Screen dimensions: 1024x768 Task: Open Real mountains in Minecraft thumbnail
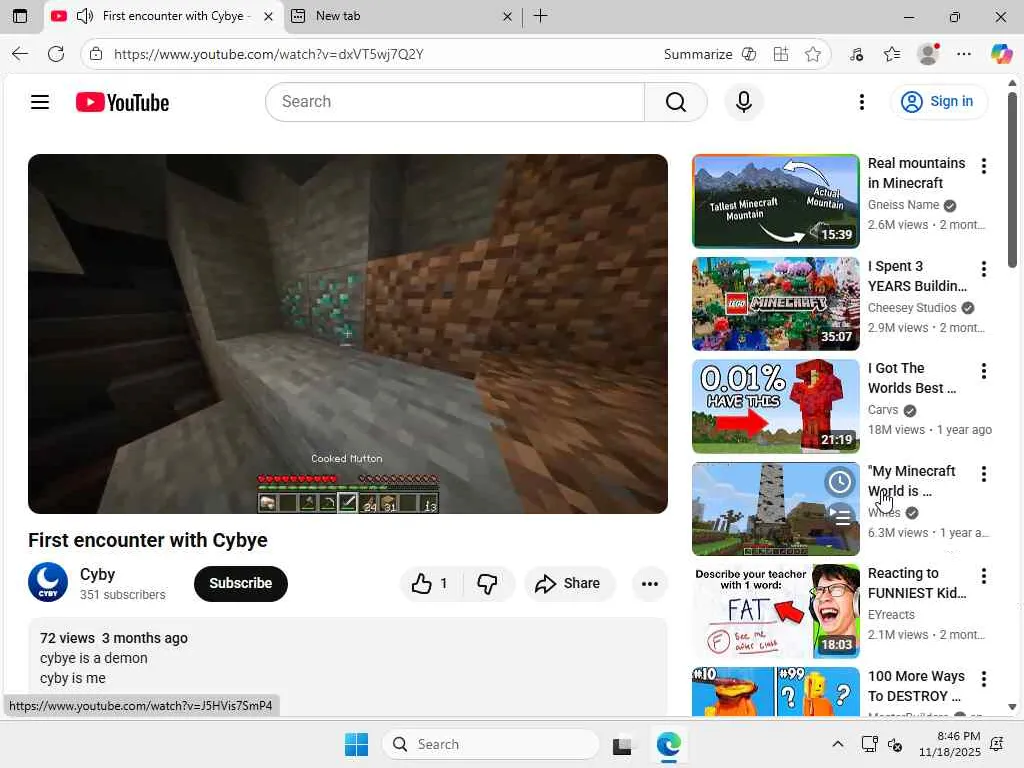click(776, 201)
